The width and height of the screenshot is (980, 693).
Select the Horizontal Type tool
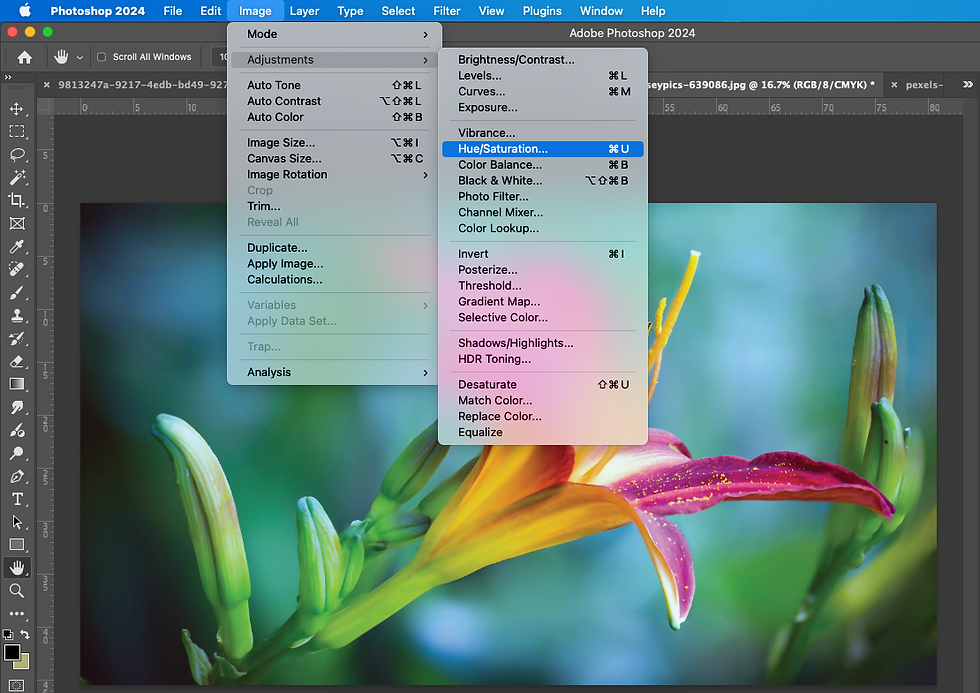coord(17,499)
